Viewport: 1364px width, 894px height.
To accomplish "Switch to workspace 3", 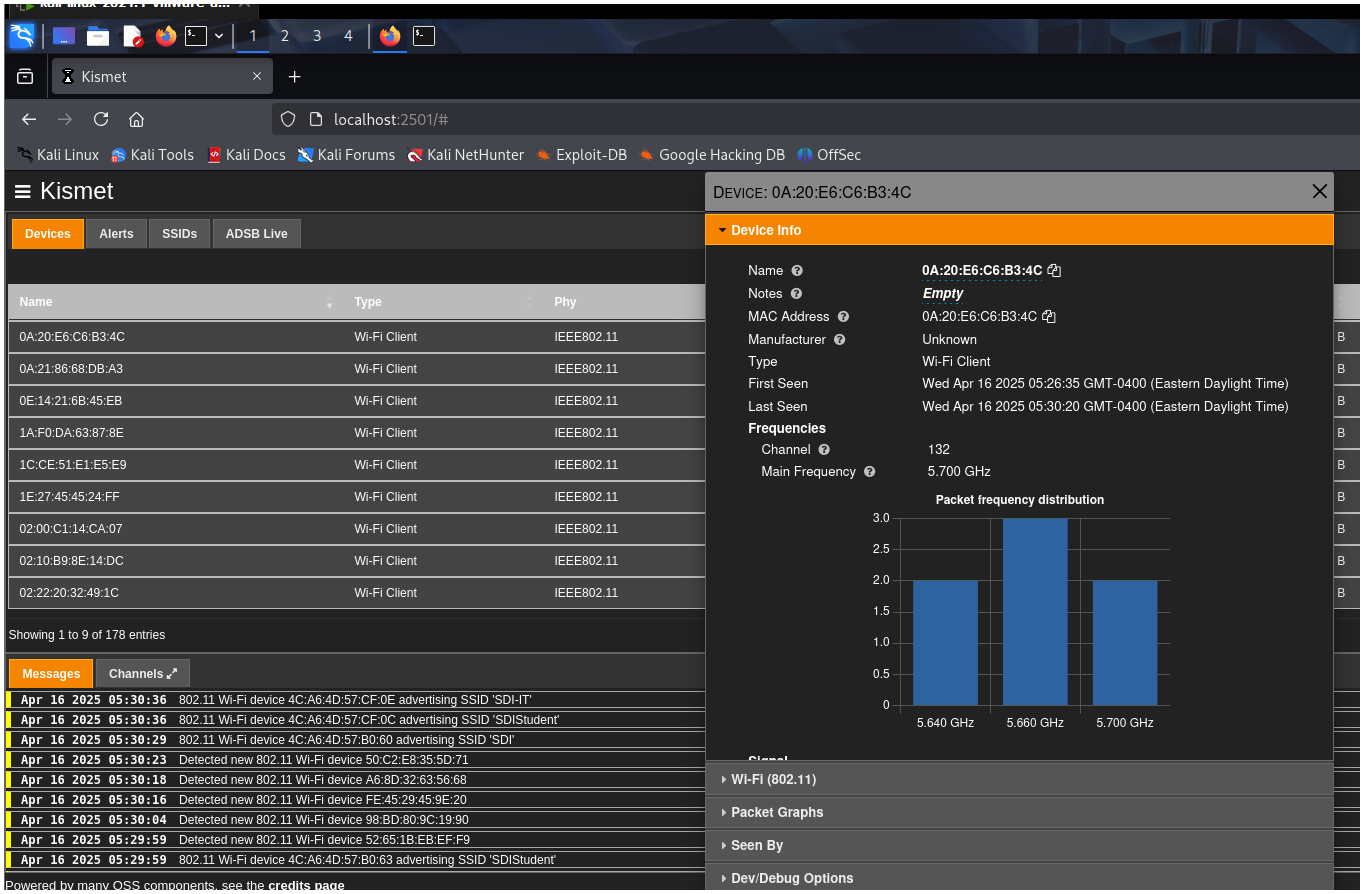I will tap(317, 36).
